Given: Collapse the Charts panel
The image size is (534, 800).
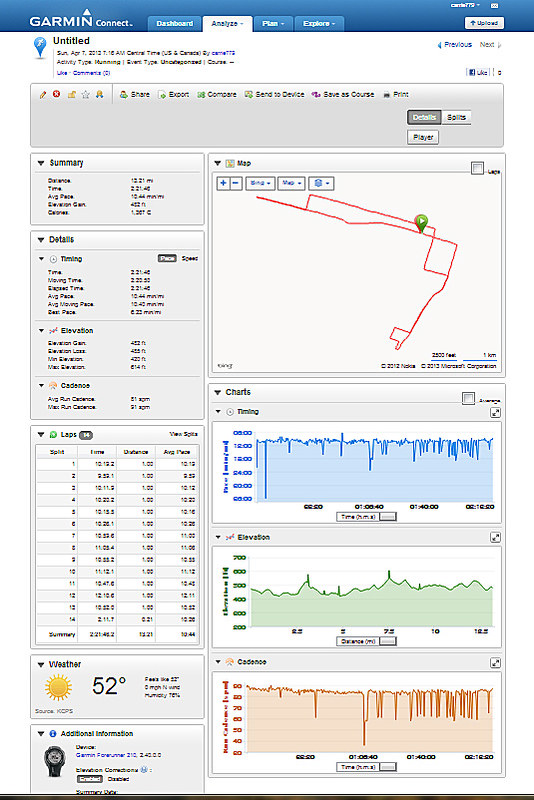Looking at the screenshot, I should tap(218, 392).
